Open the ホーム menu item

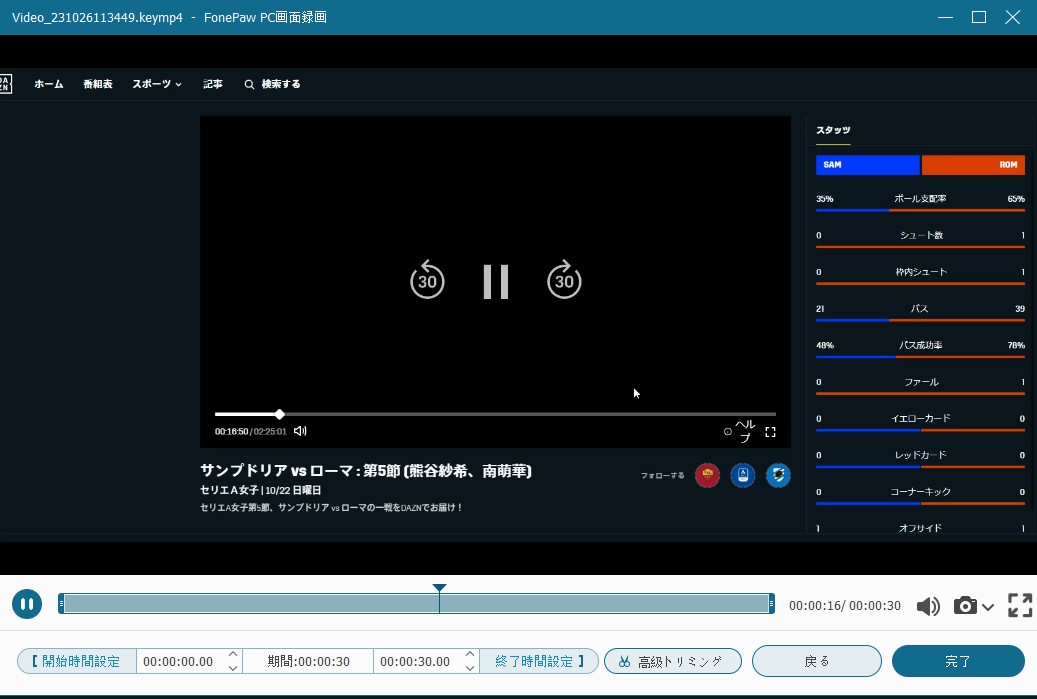(49, 84)
